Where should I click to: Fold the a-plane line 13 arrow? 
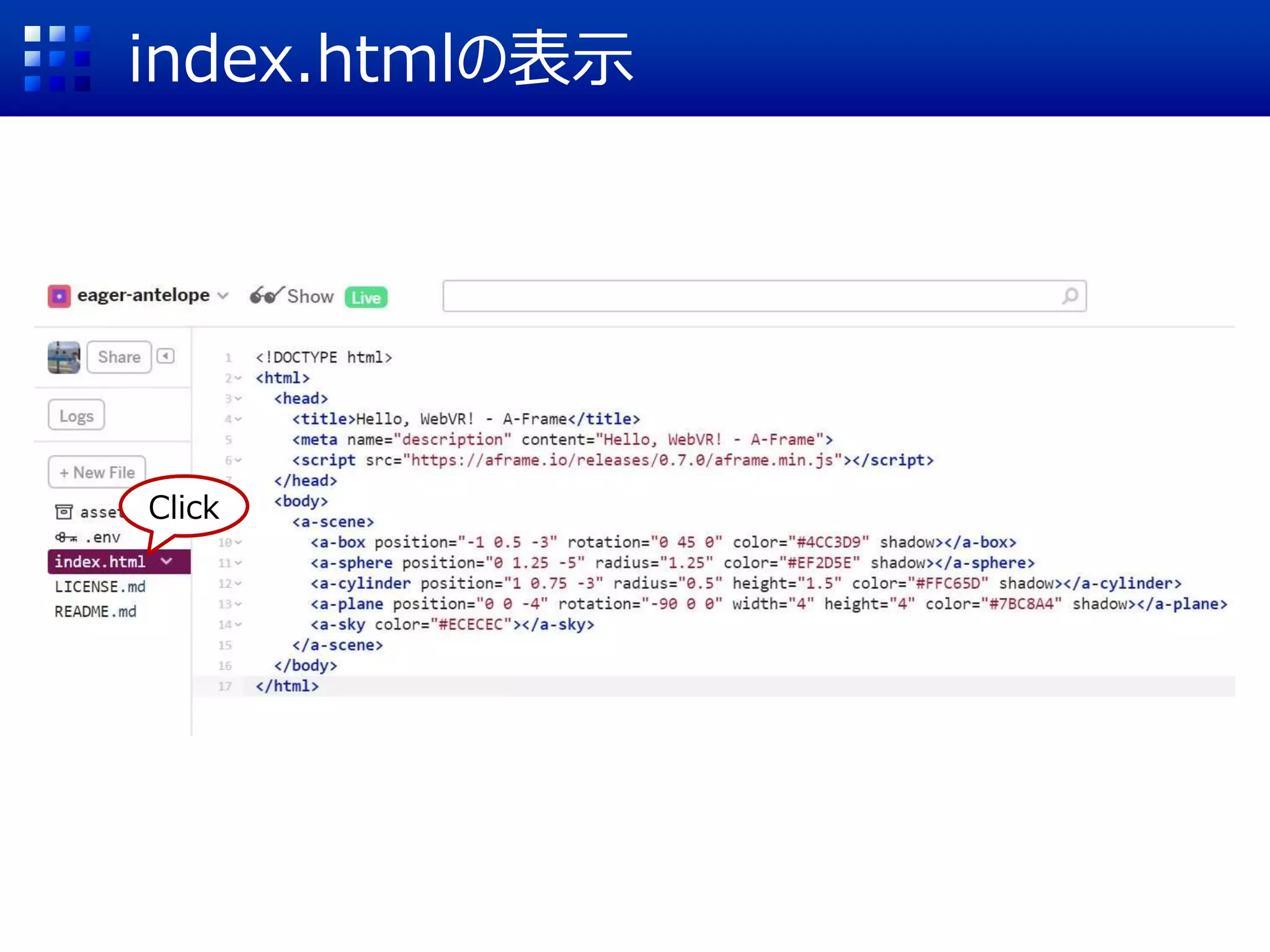click(238, 604)
